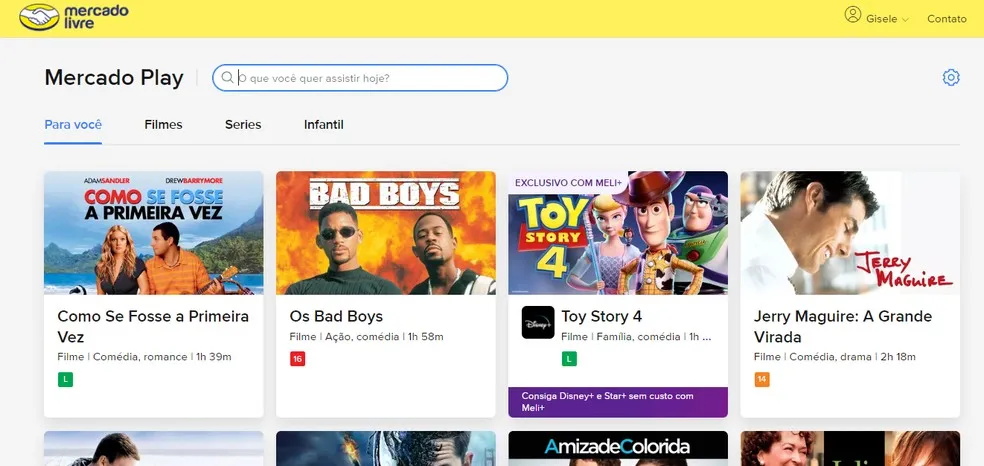984x466 pixels.
Task: Click 'Filme | Comédia, romance | 1h 39m' text
Action: click(144, 357)
